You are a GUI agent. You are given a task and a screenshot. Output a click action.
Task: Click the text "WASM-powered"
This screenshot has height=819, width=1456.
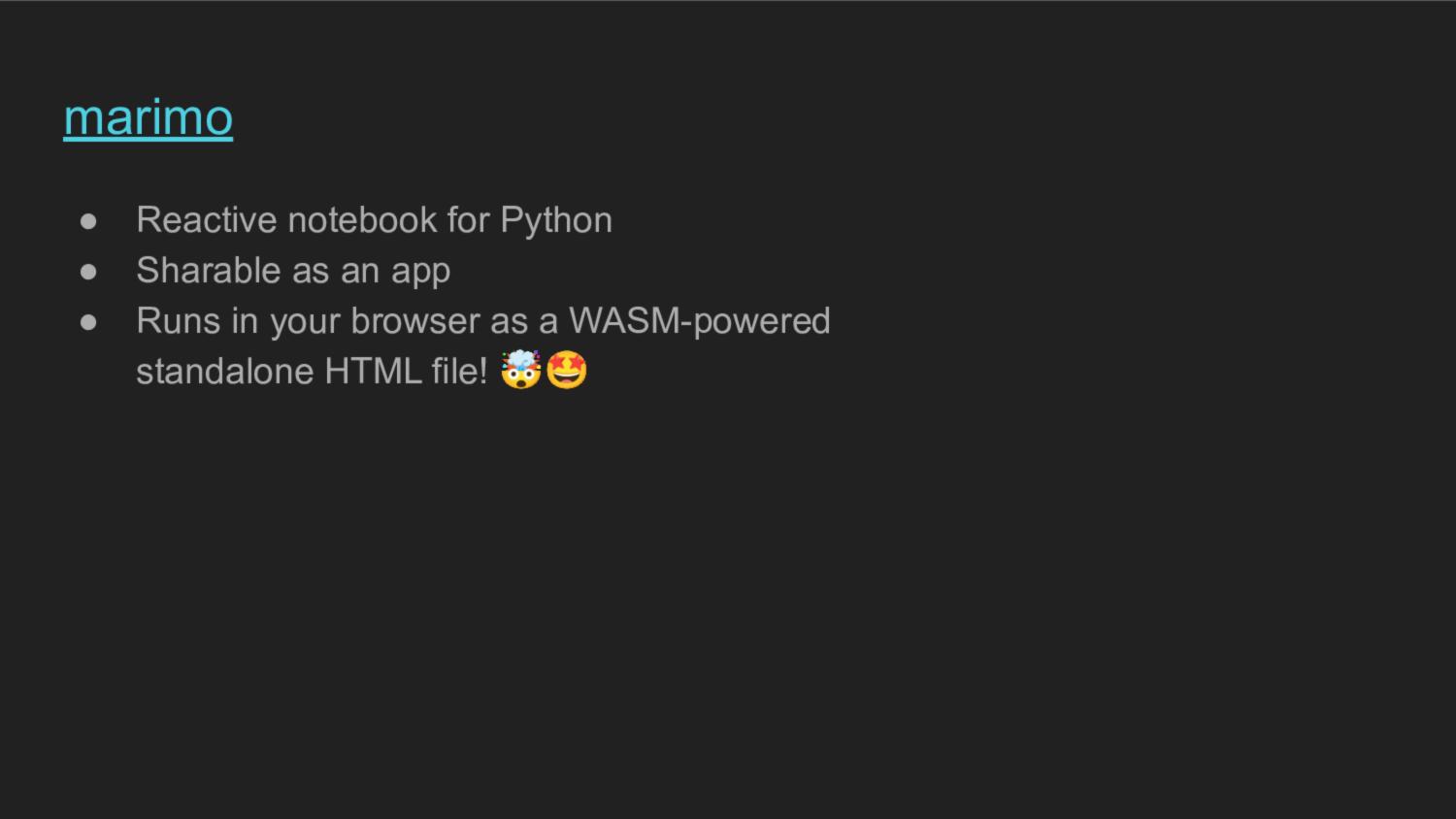[x=699, y=321]
